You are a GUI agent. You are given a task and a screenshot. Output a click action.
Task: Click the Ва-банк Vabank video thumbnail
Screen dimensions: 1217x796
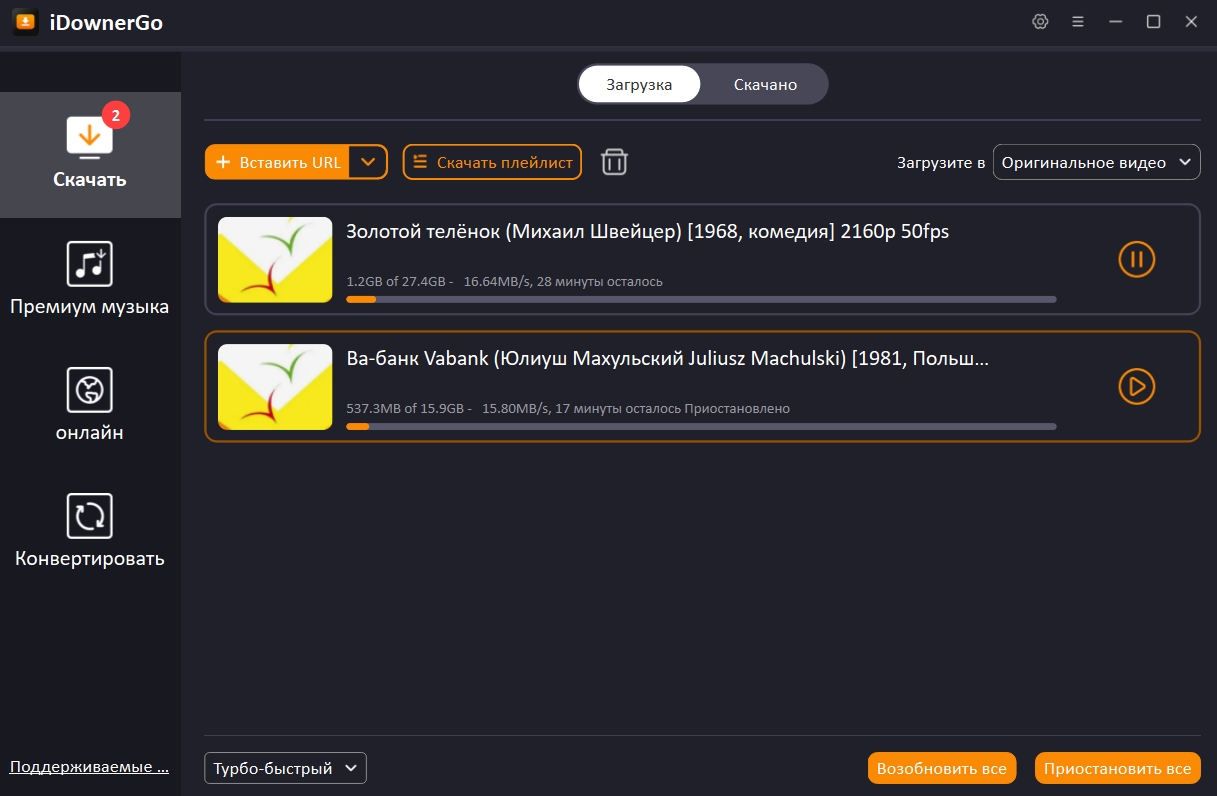point(275,387)
